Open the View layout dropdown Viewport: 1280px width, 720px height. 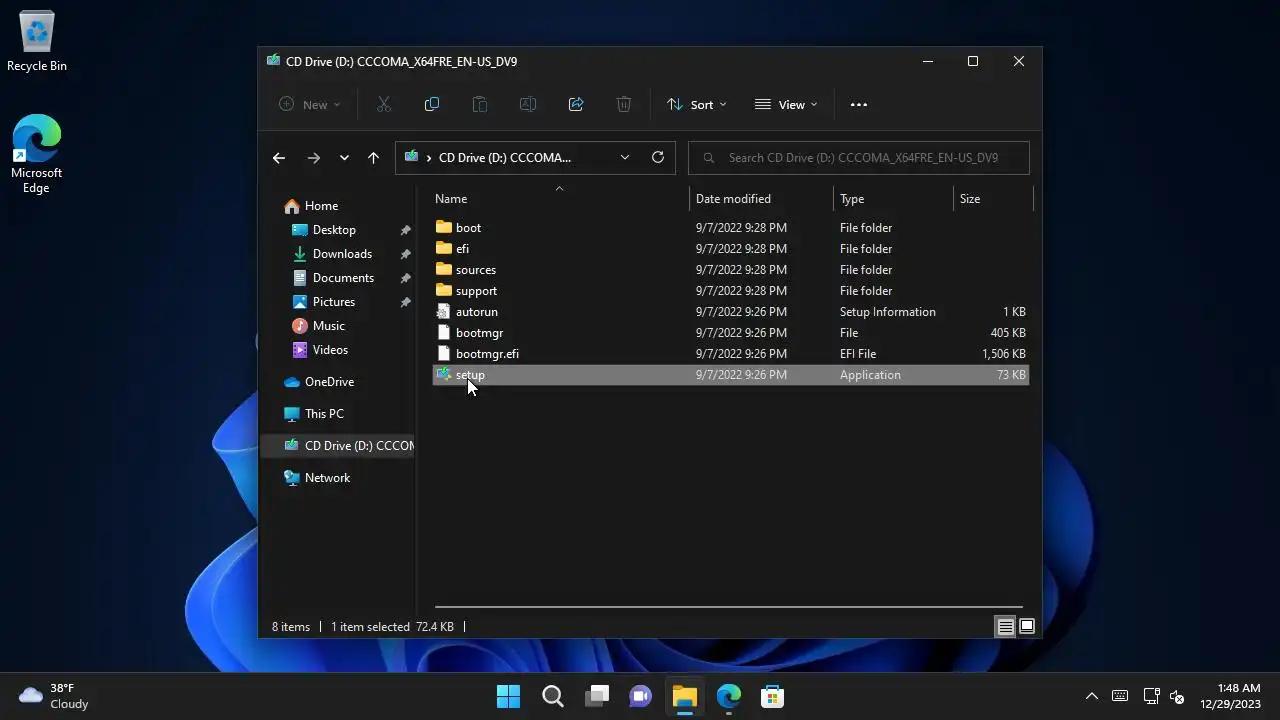coord(786,104)
